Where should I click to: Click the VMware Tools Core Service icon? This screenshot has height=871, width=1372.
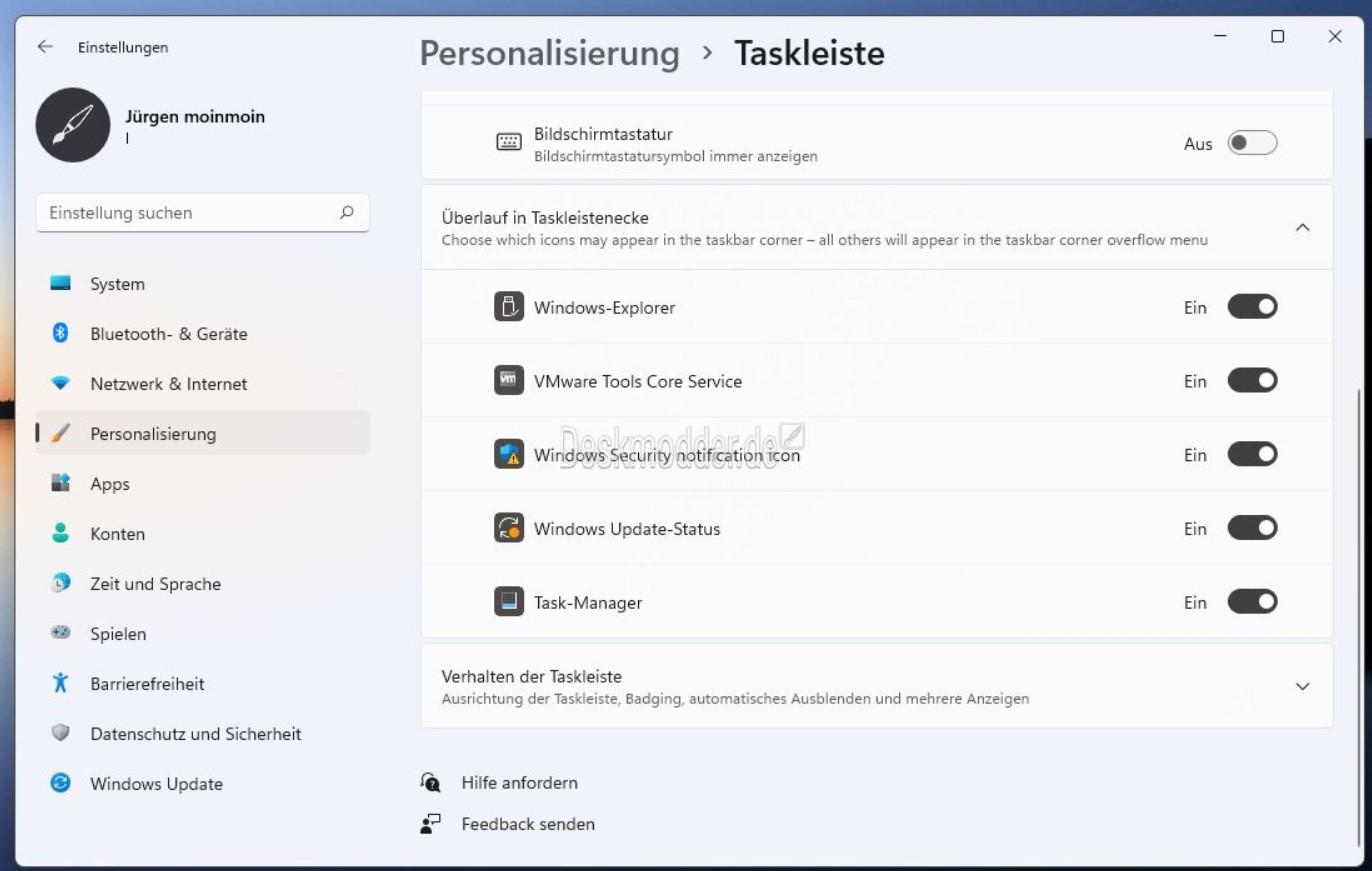coord(509,381)
